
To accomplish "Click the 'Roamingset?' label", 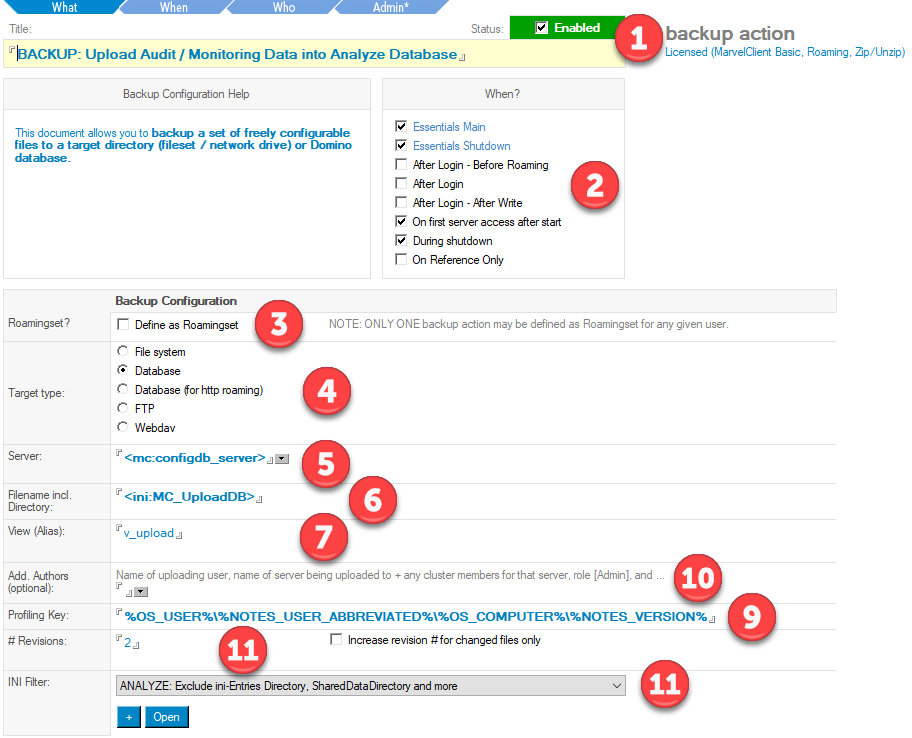I will 39,323.
